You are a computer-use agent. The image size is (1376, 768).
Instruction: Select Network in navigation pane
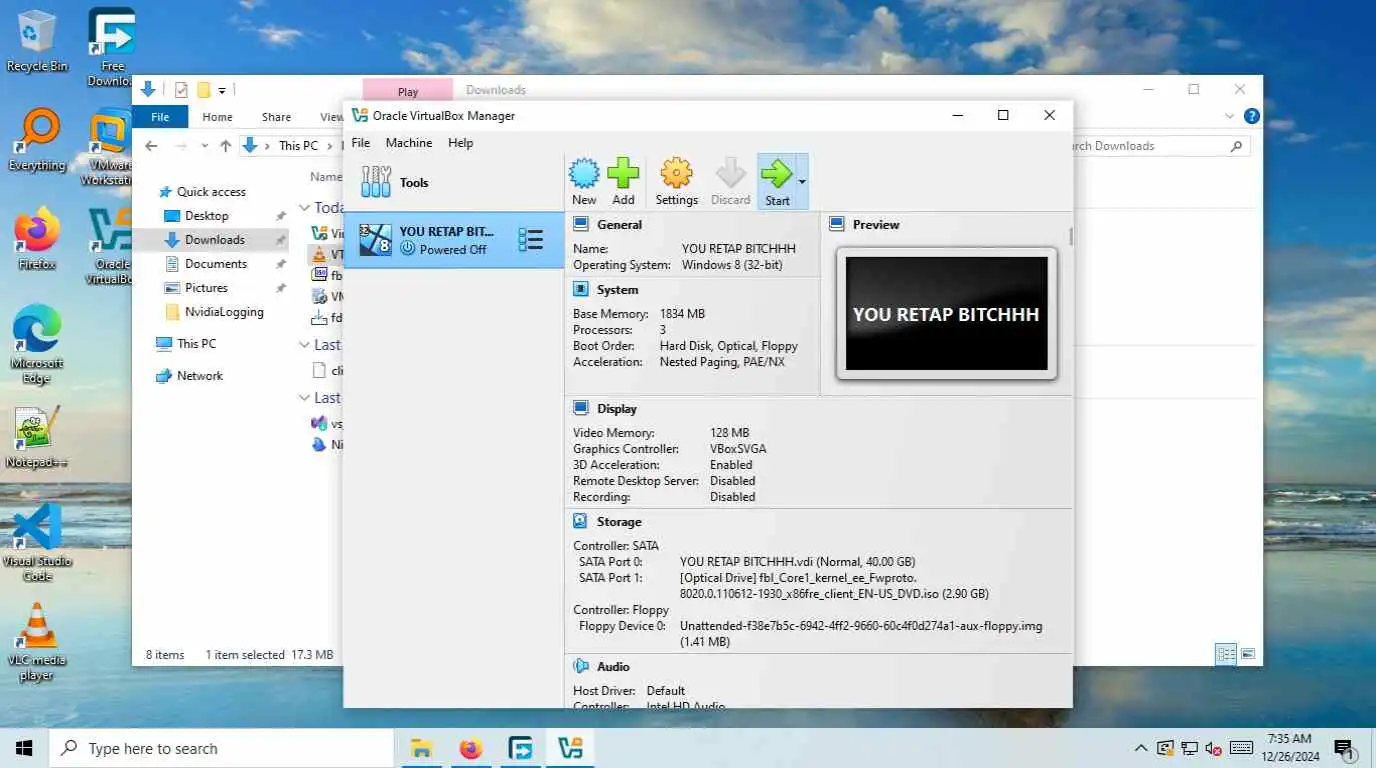point(200,376)
